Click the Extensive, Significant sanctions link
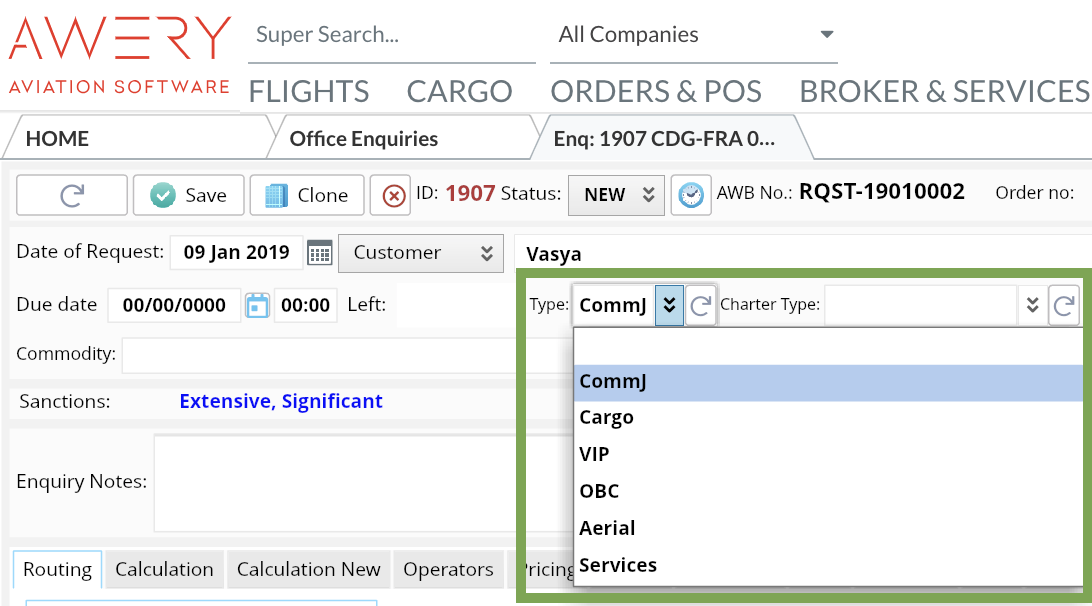Image resolution: width=1092 pixels, height=606 pixels. [x=281, y=401]
